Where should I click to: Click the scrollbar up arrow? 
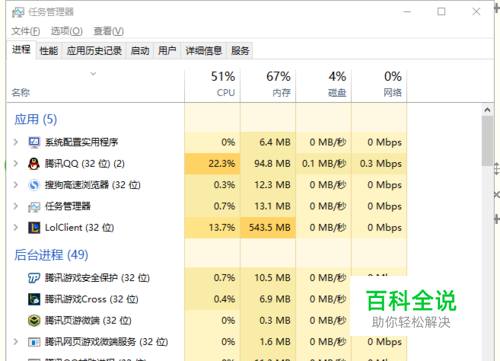click(487, 110)
